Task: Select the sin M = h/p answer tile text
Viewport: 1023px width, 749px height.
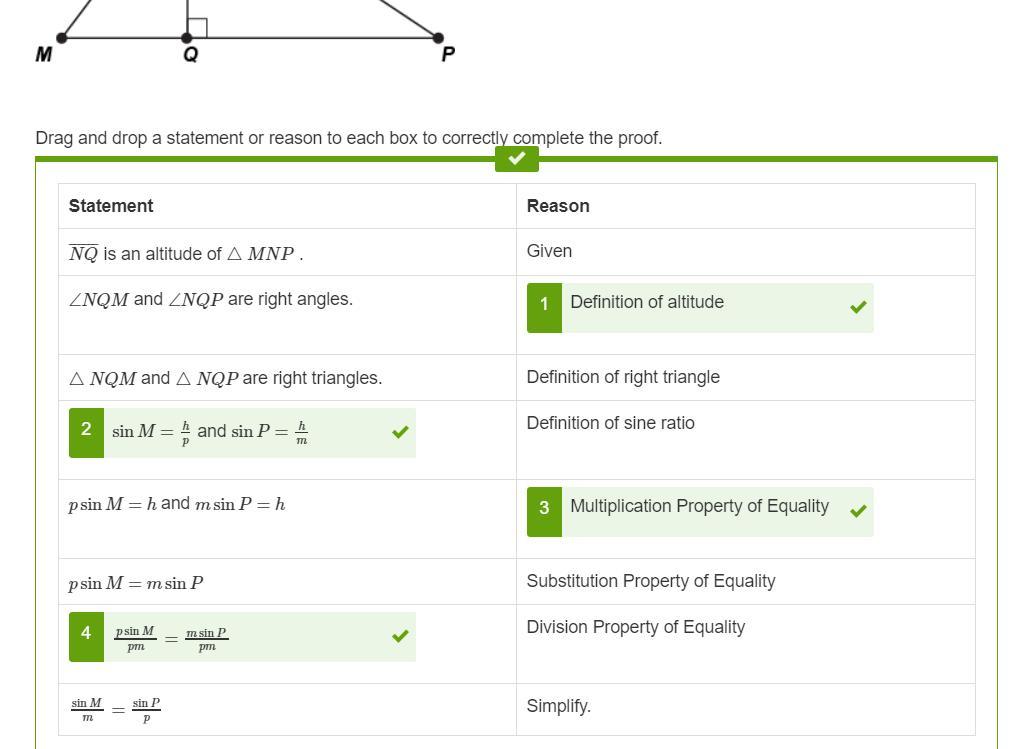Action: (x=210, y=432)
